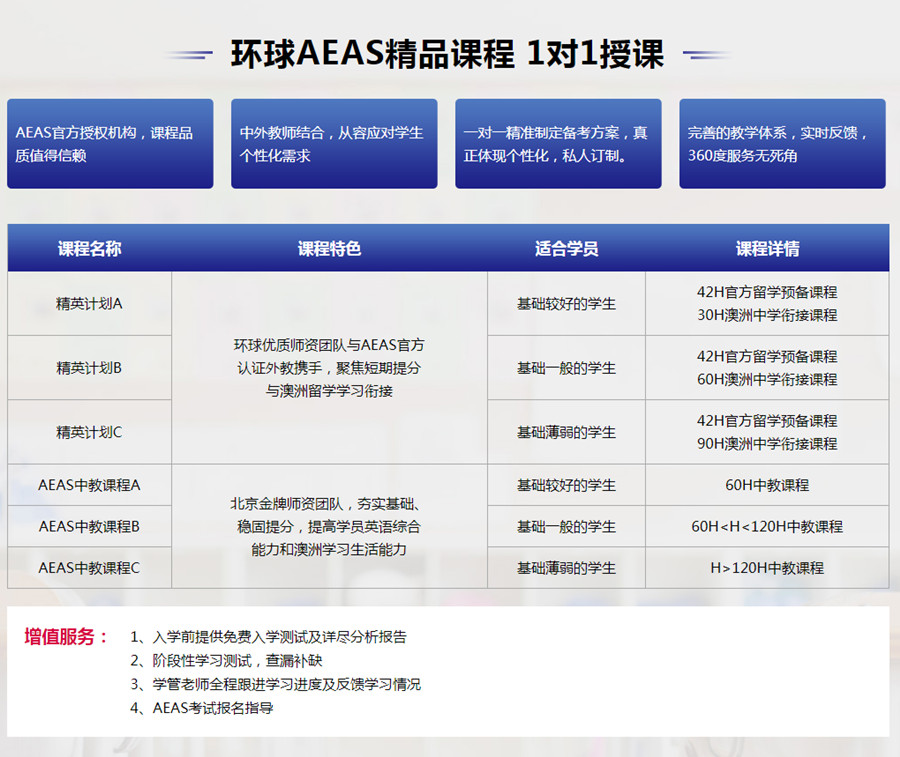Click the 环球优质师资团队 course feature description
Viewport: 900px width, 757px height.
click(x=329, y=368)
